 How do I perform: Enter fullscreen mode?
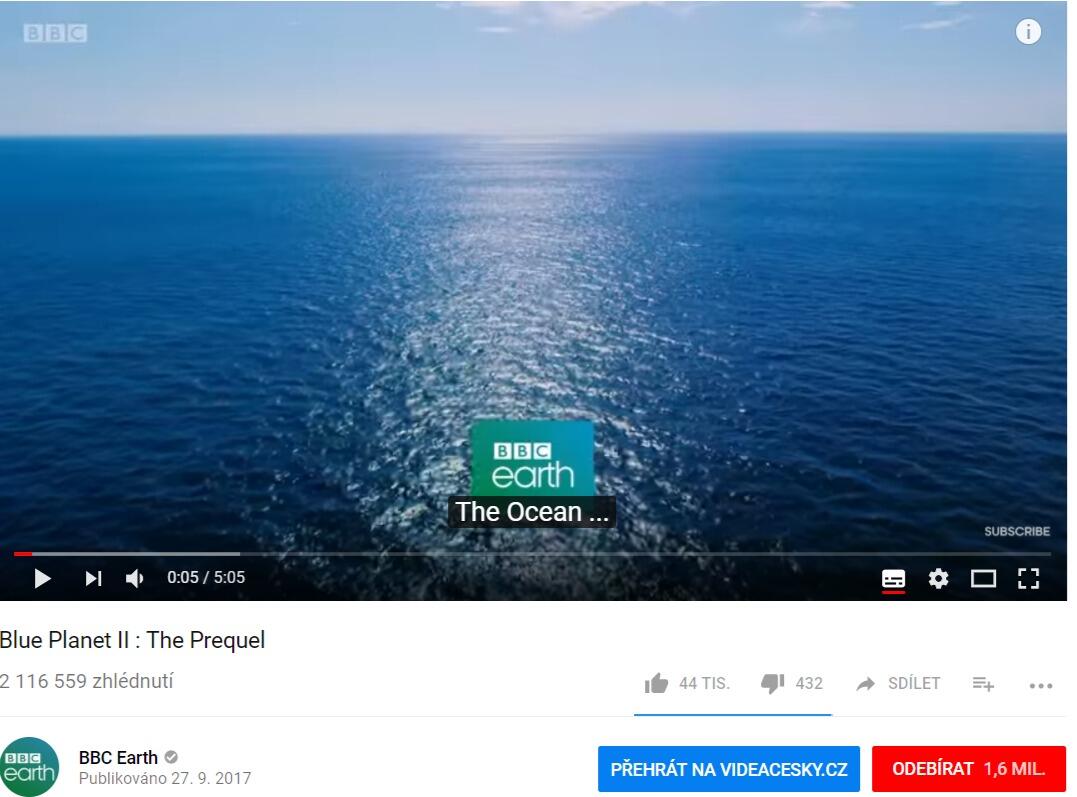(1028, 579)
